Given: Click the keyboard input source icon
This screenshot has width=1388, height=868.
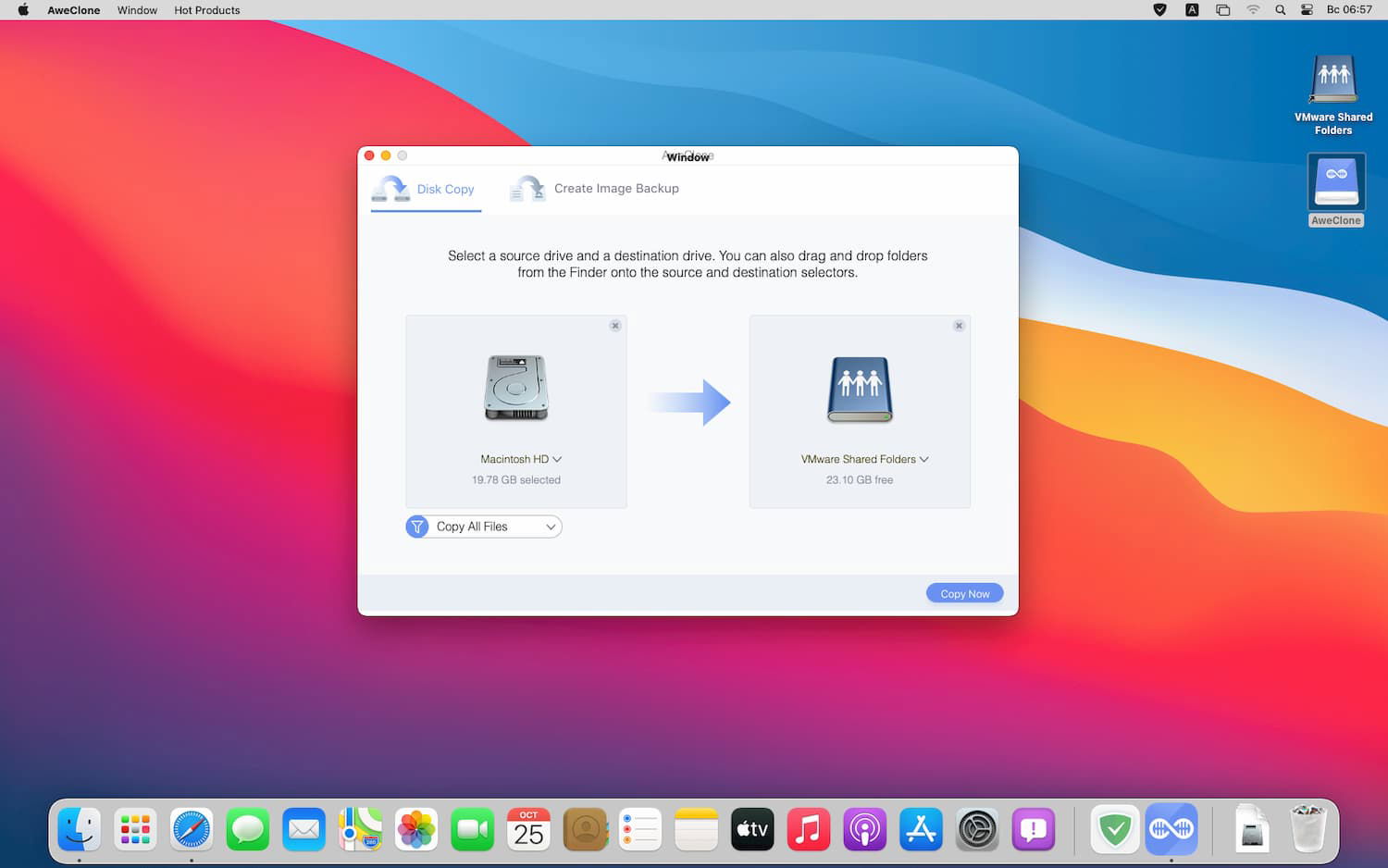Looking at the screenshot, I should pos(1192,10).
